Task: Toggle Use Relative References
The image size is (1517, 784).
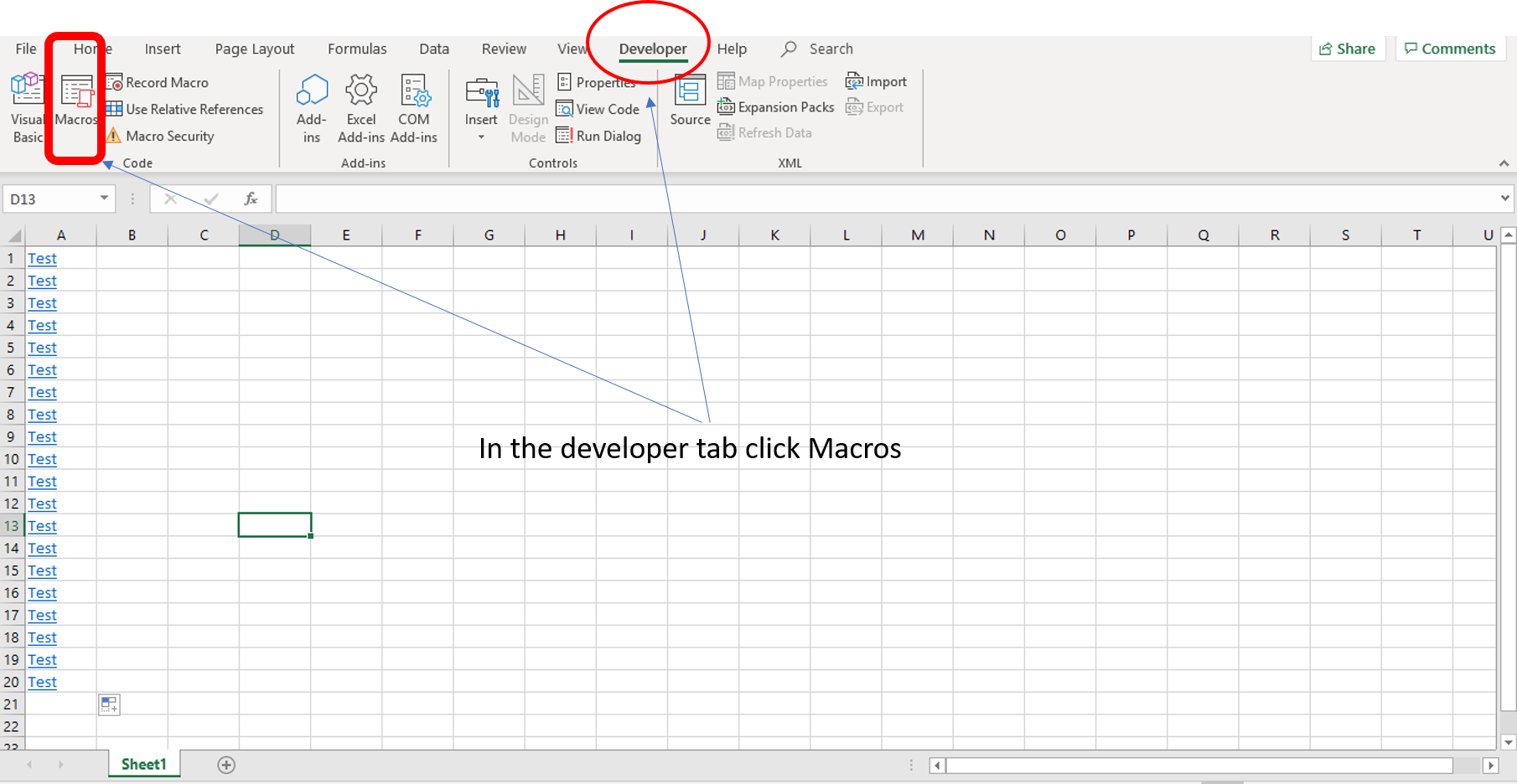Action: tap(186, 109)
